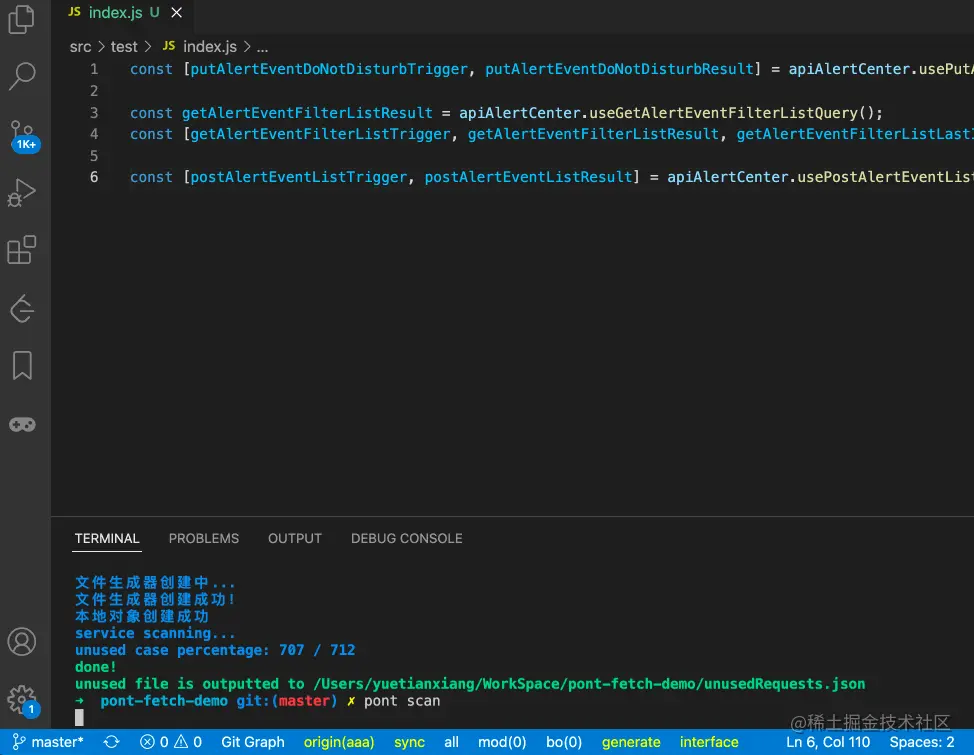This screenshot has height=755, width=974.
Task: Change indentation via Spaces: 2
Action: click(x=921, y=742)
